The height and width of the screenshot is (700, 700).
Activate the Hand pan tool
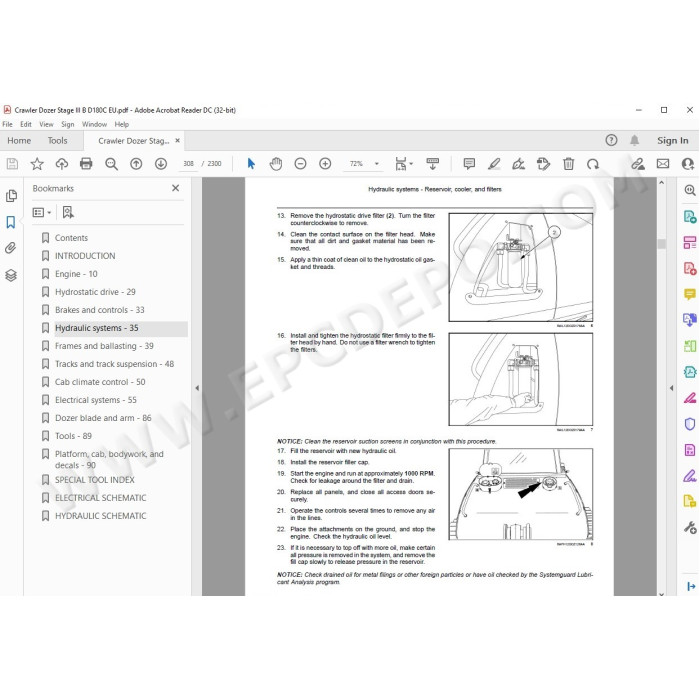pyautogui.click(x=276, y=164)
